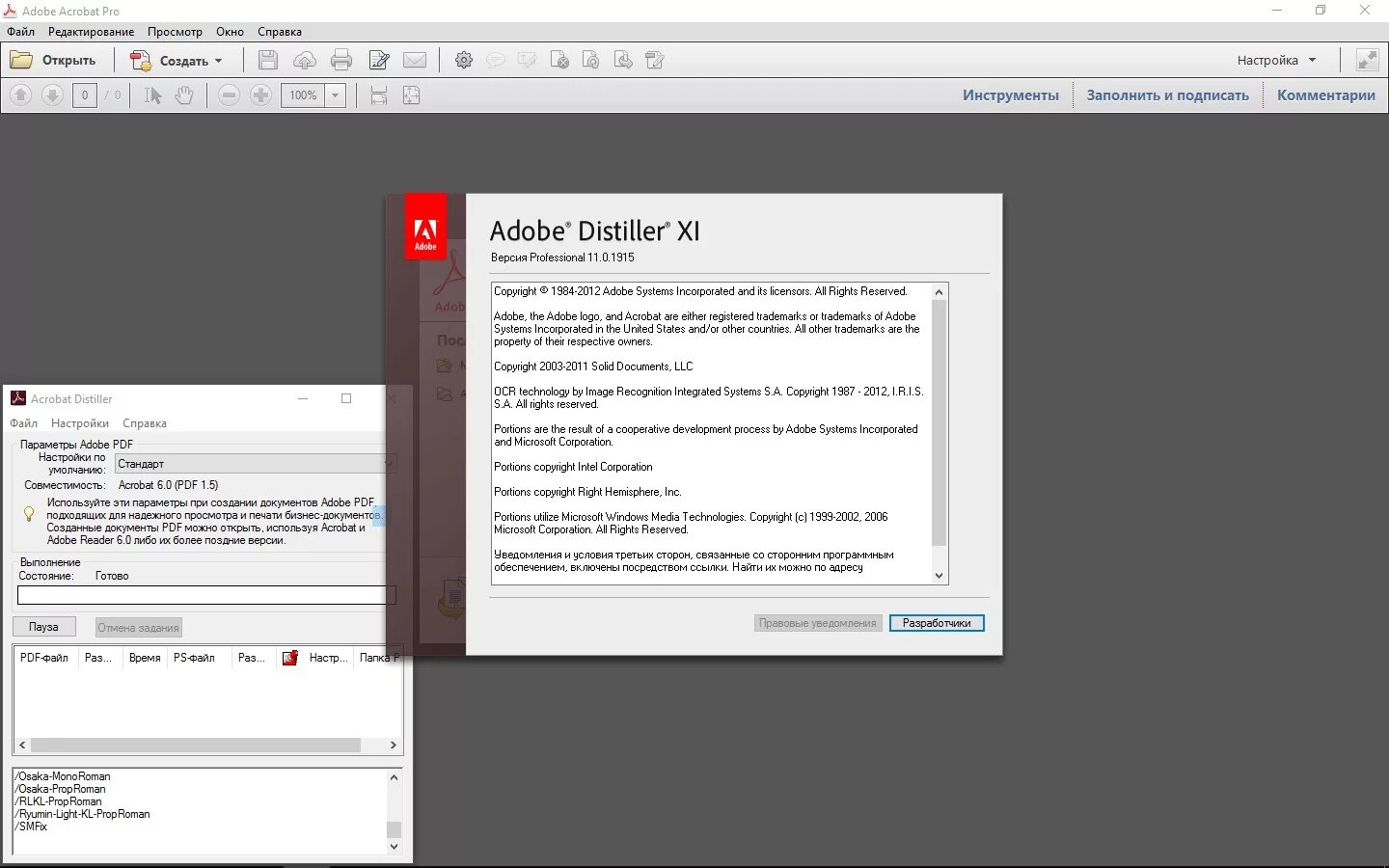1389x868 pixels.
Task: Click the zoom out minus icon
Action: click(x=229, y=95)
